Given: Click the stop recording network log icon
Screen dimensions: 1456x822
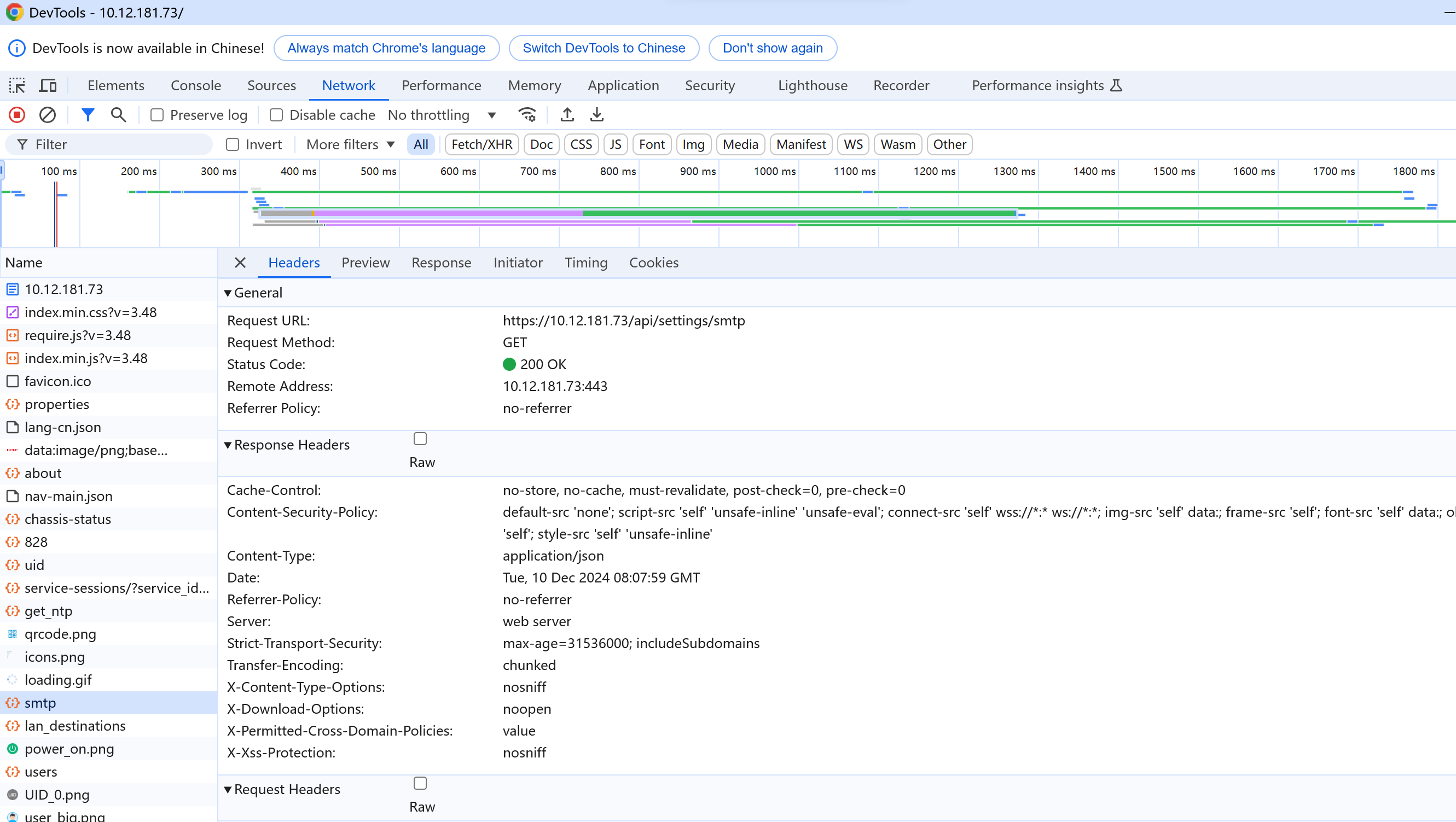Looking at the screenshot, I should tap(17, 115).
